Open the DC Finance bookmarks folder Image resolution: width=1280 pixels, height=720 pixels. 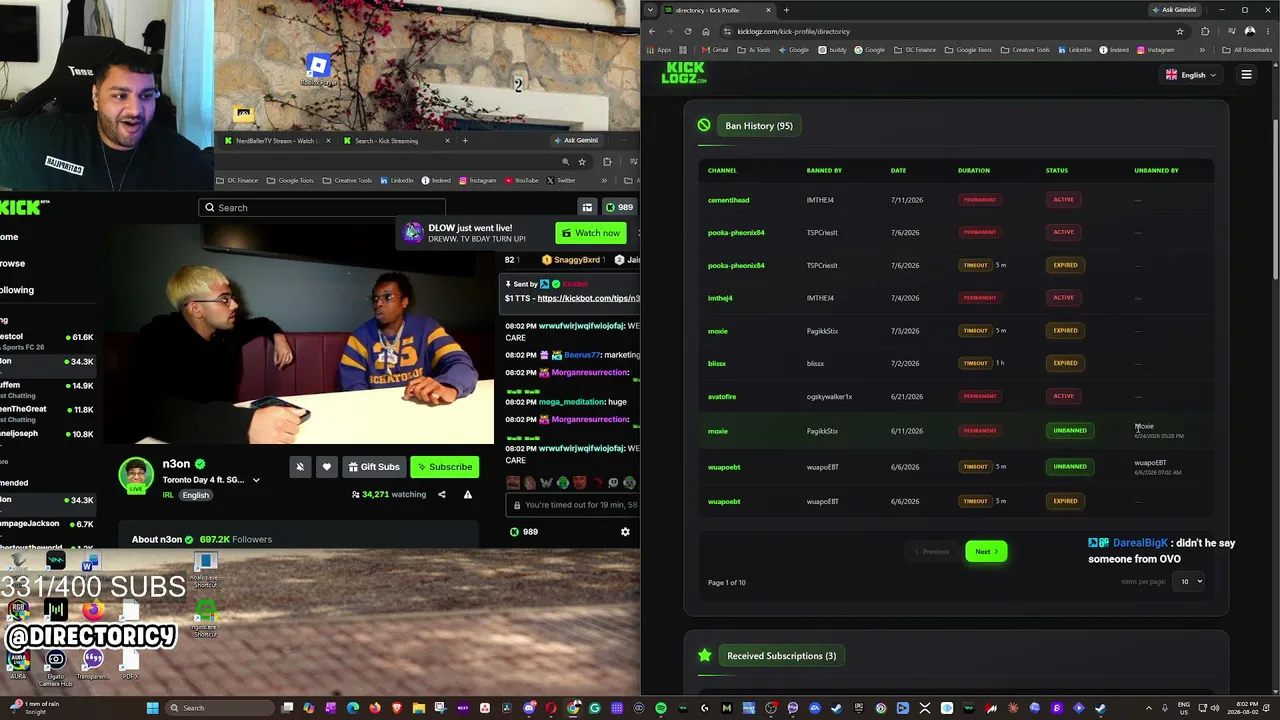click(x=915, y=50)
